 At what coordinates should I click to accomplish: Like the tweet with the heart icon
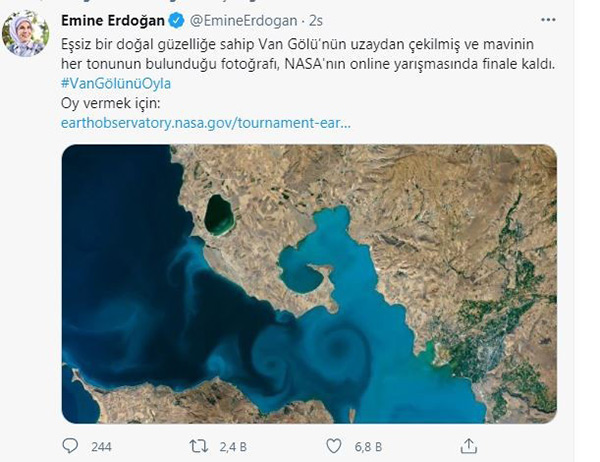tap(337, 445)
